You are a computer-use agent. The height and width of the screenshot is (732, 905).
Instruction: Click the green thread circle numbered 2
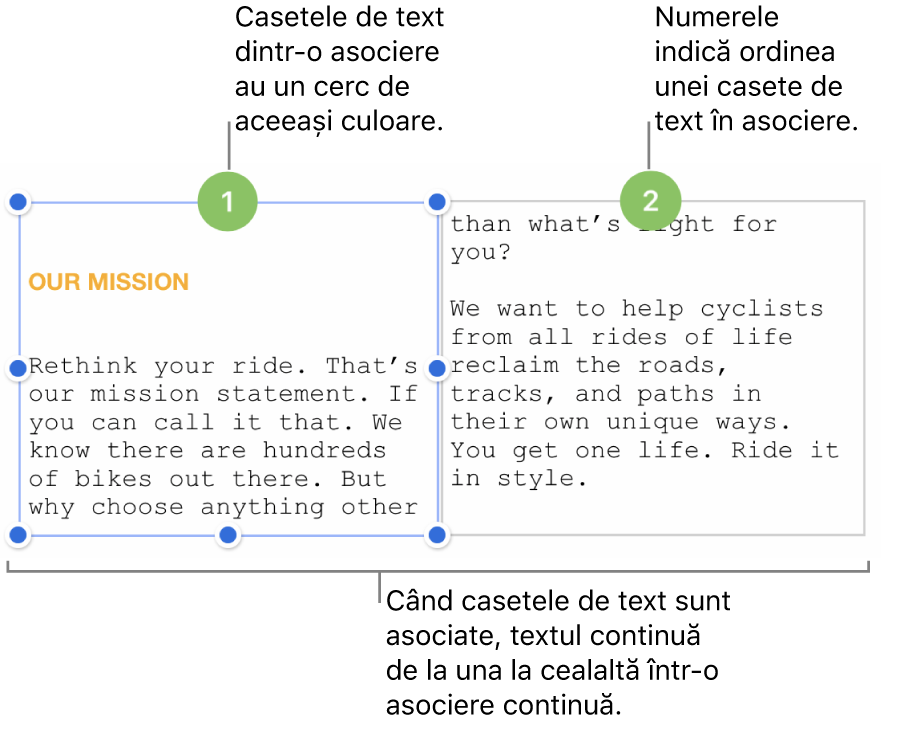(x=650, y=202)
